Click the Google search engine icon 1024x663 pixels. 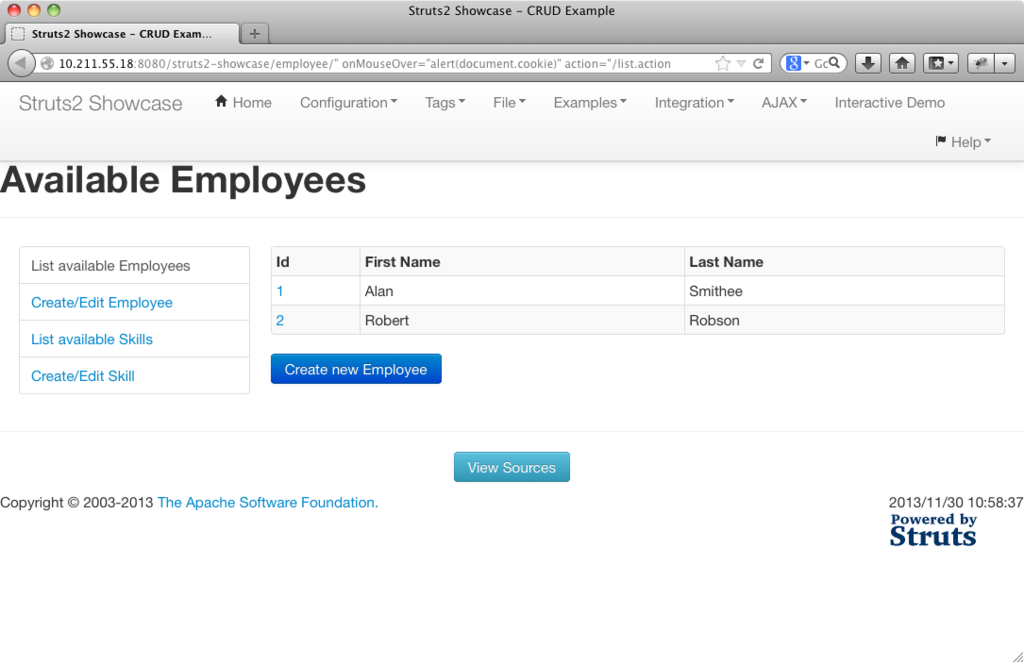[793, 63]
